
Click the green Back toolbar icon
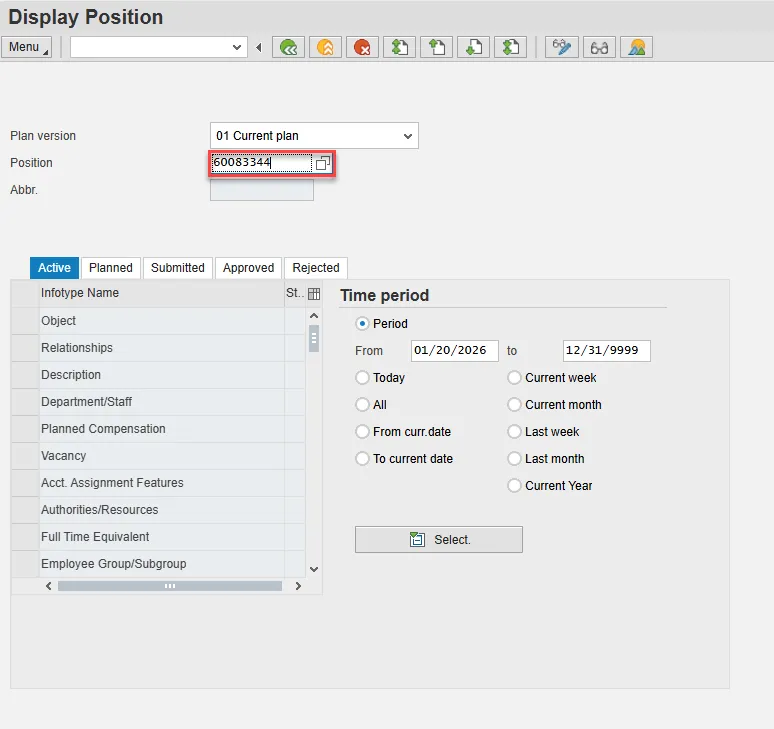[x=288, y=47]
